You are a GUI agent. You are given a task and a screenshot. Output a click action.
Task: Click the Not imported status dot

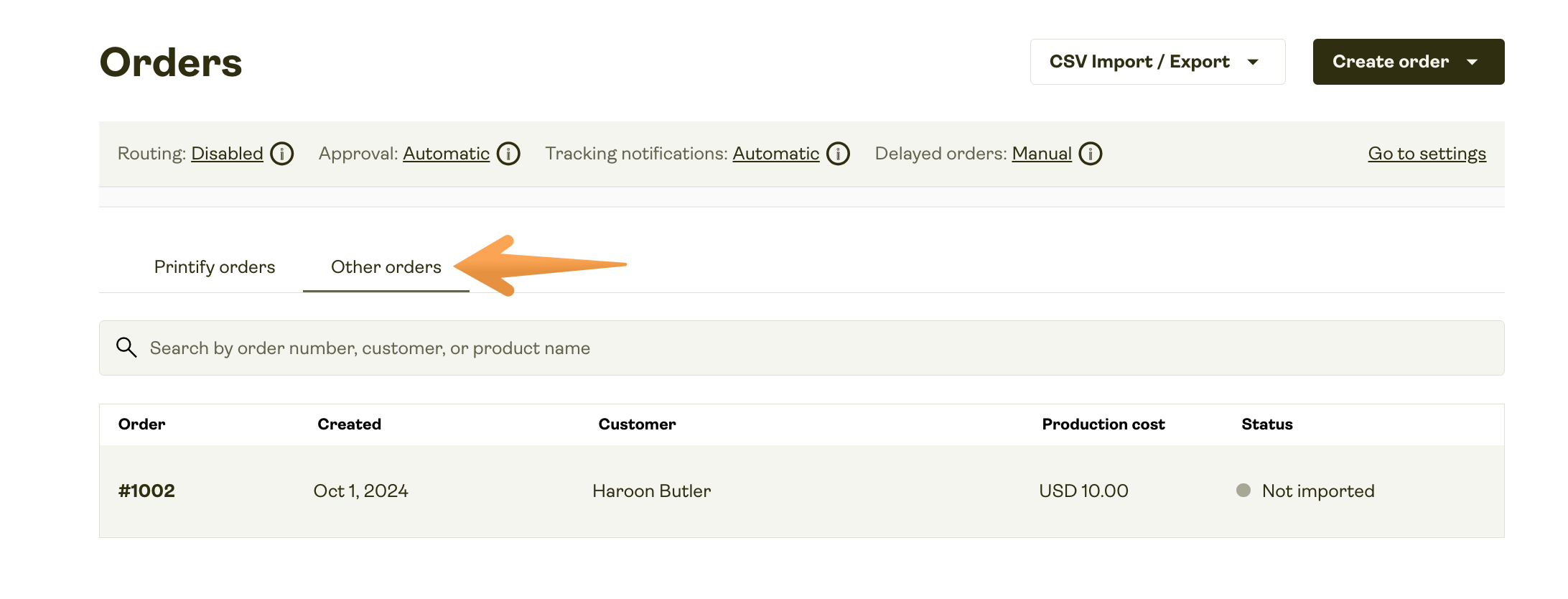1243,491
